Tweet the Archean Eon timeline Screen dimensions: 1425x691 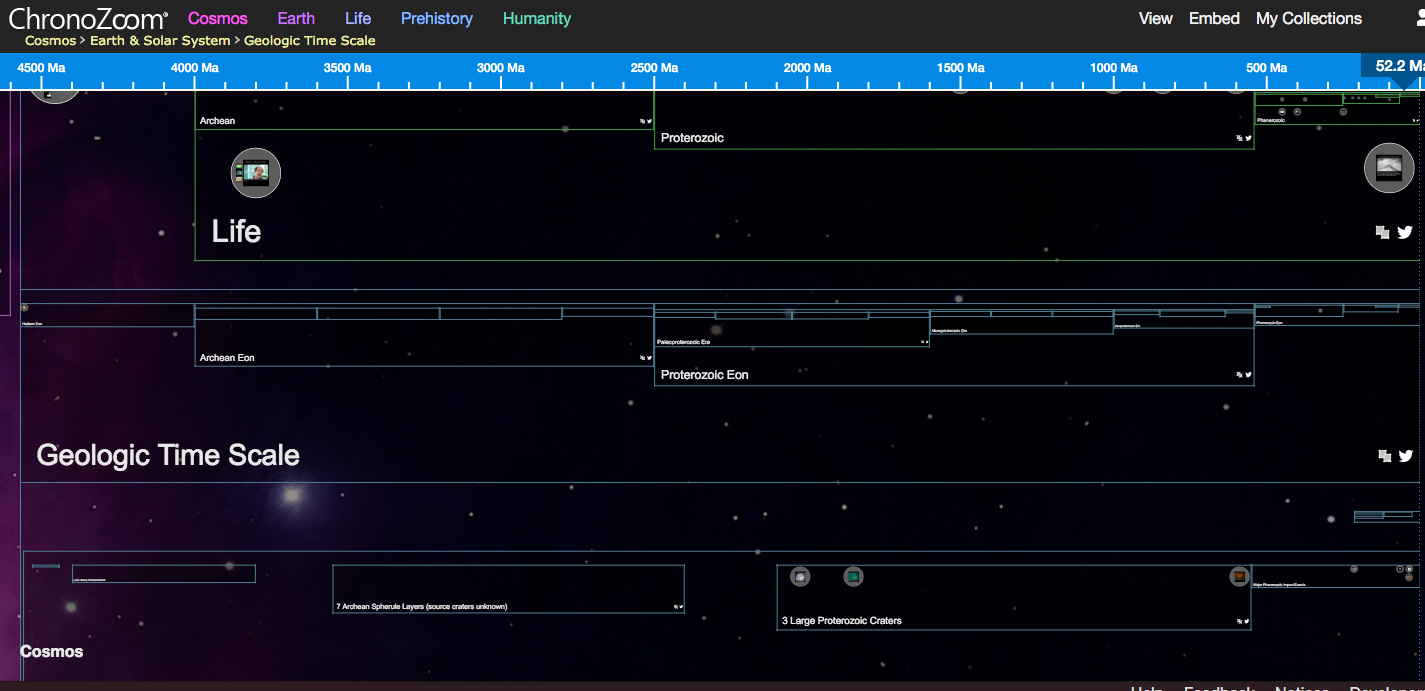coord(649,357)
